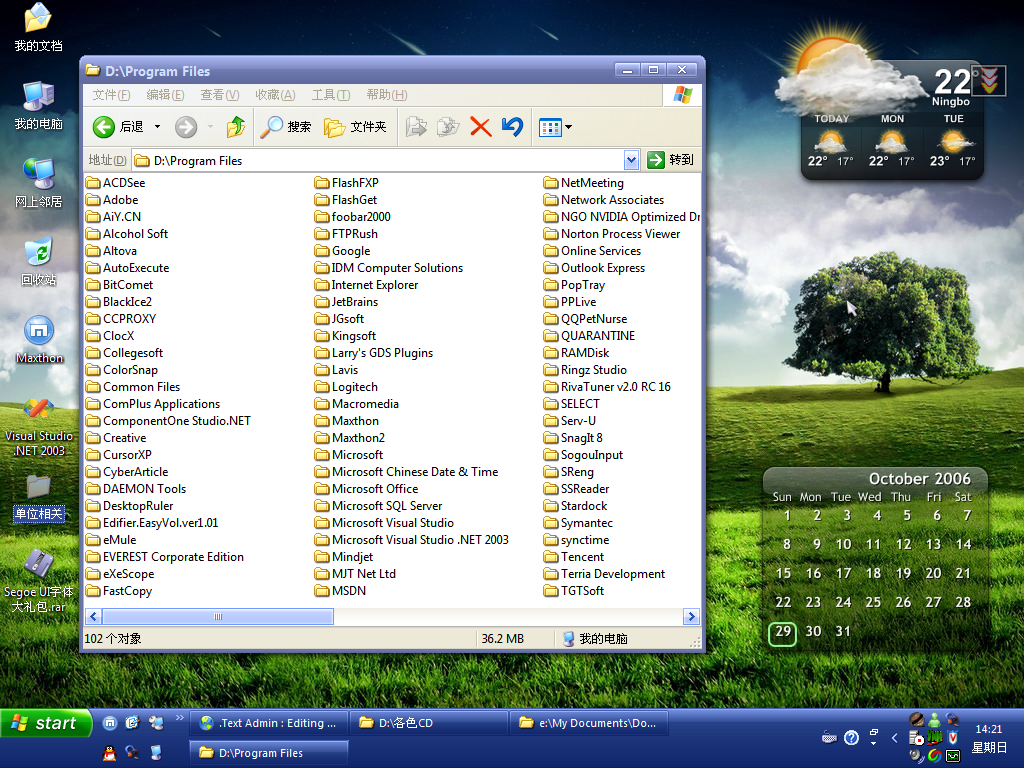Expand the quick launch overflow chevron

pos(180,718)
